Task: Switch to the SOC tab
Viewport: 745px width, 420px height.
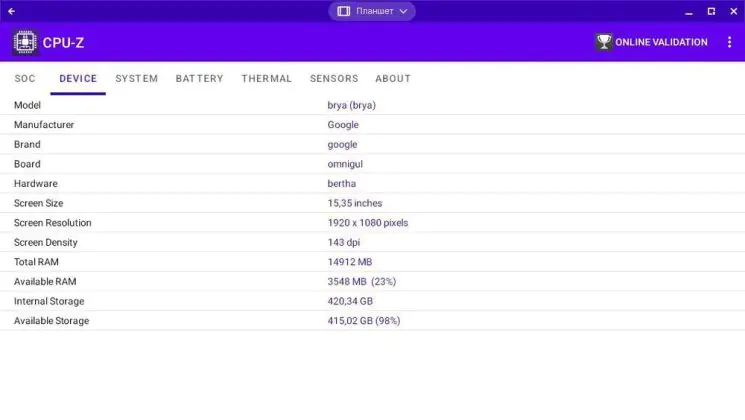Action: click(25, 78)
